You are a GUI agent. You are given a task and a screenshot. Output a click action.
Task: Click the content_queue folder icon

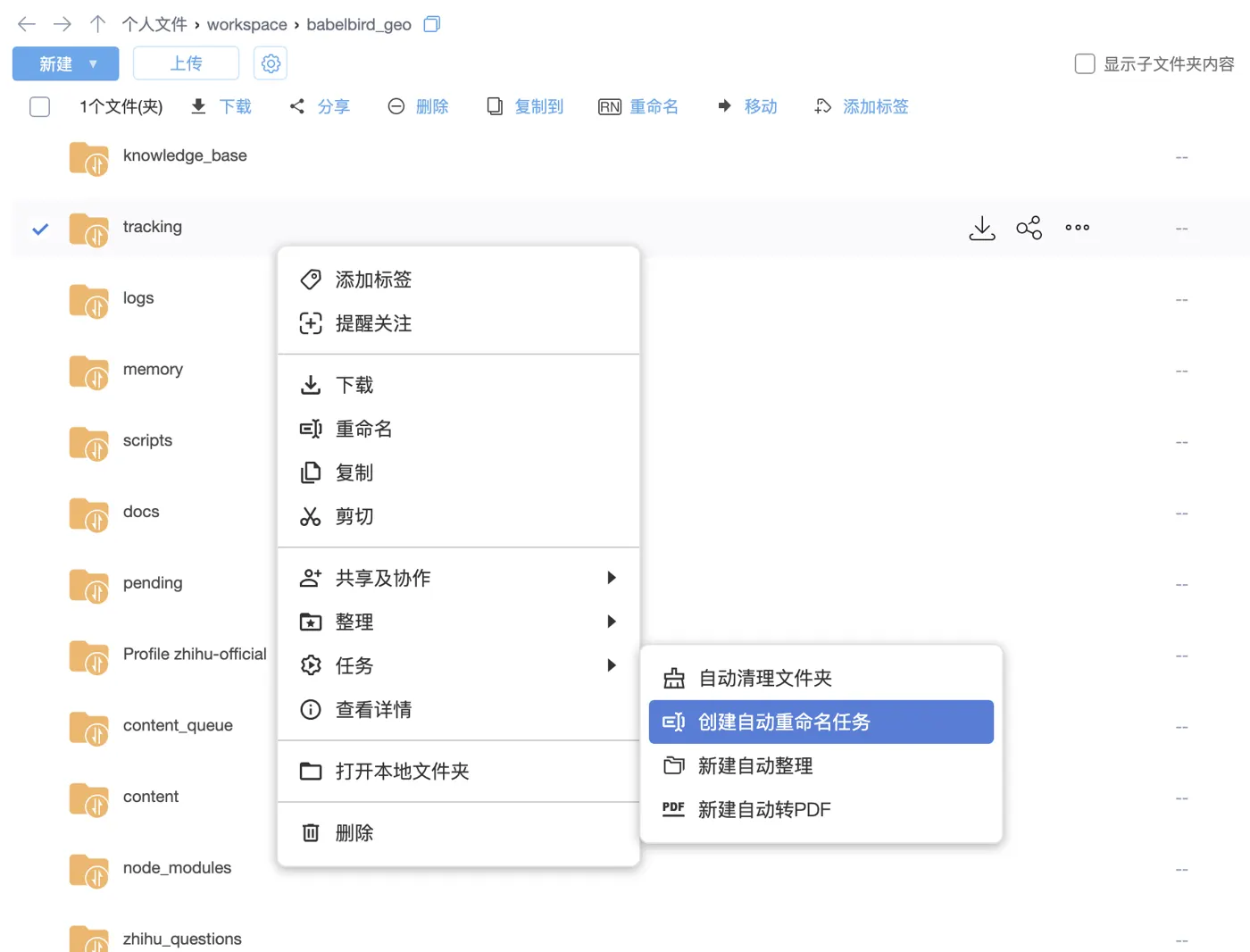pos(89,729)
